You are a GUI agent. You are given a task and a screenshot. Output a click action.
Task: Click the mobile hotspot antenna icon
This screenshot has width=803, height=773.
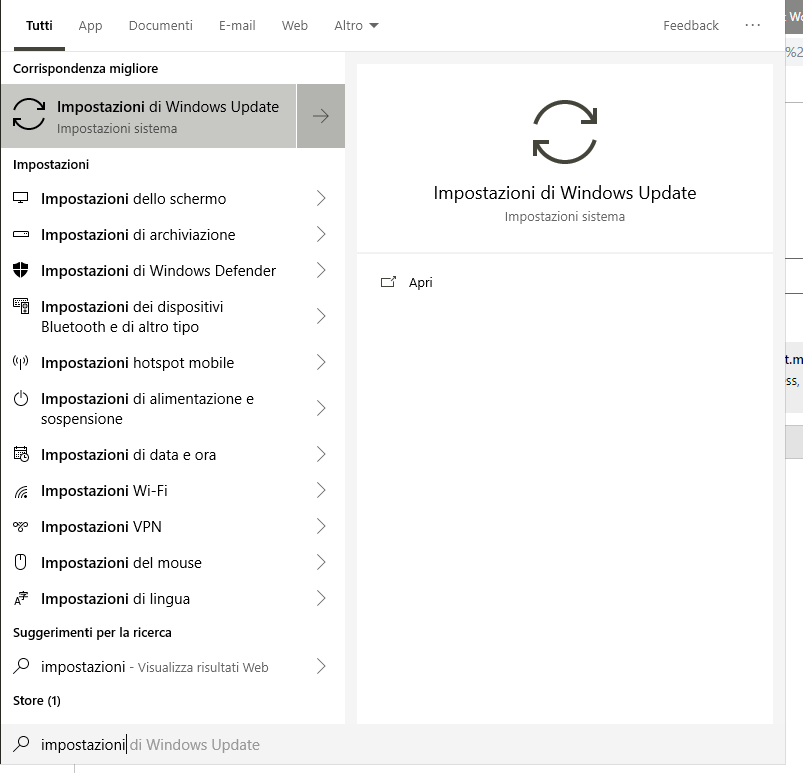tap(20, 362)
